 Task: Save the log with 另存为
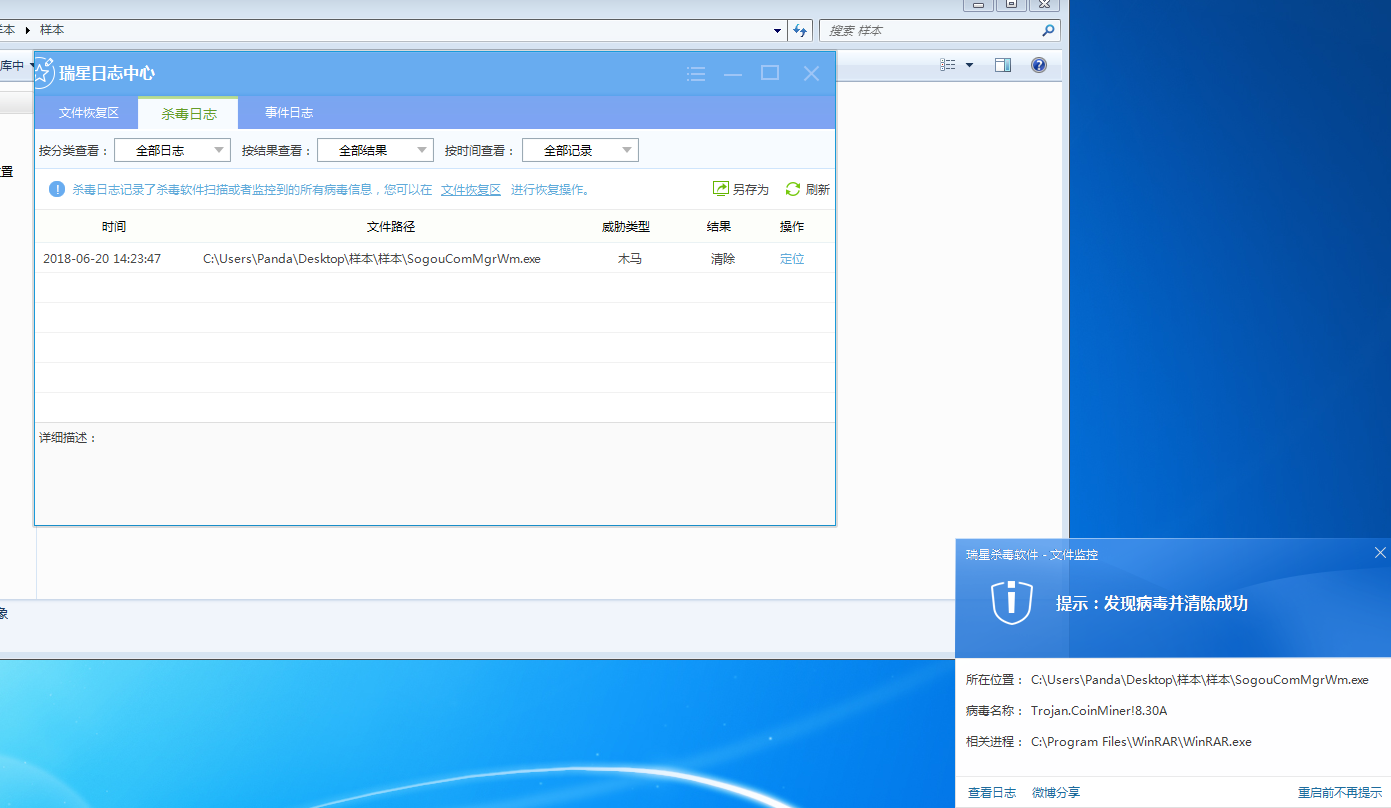(x=741, y=189)
